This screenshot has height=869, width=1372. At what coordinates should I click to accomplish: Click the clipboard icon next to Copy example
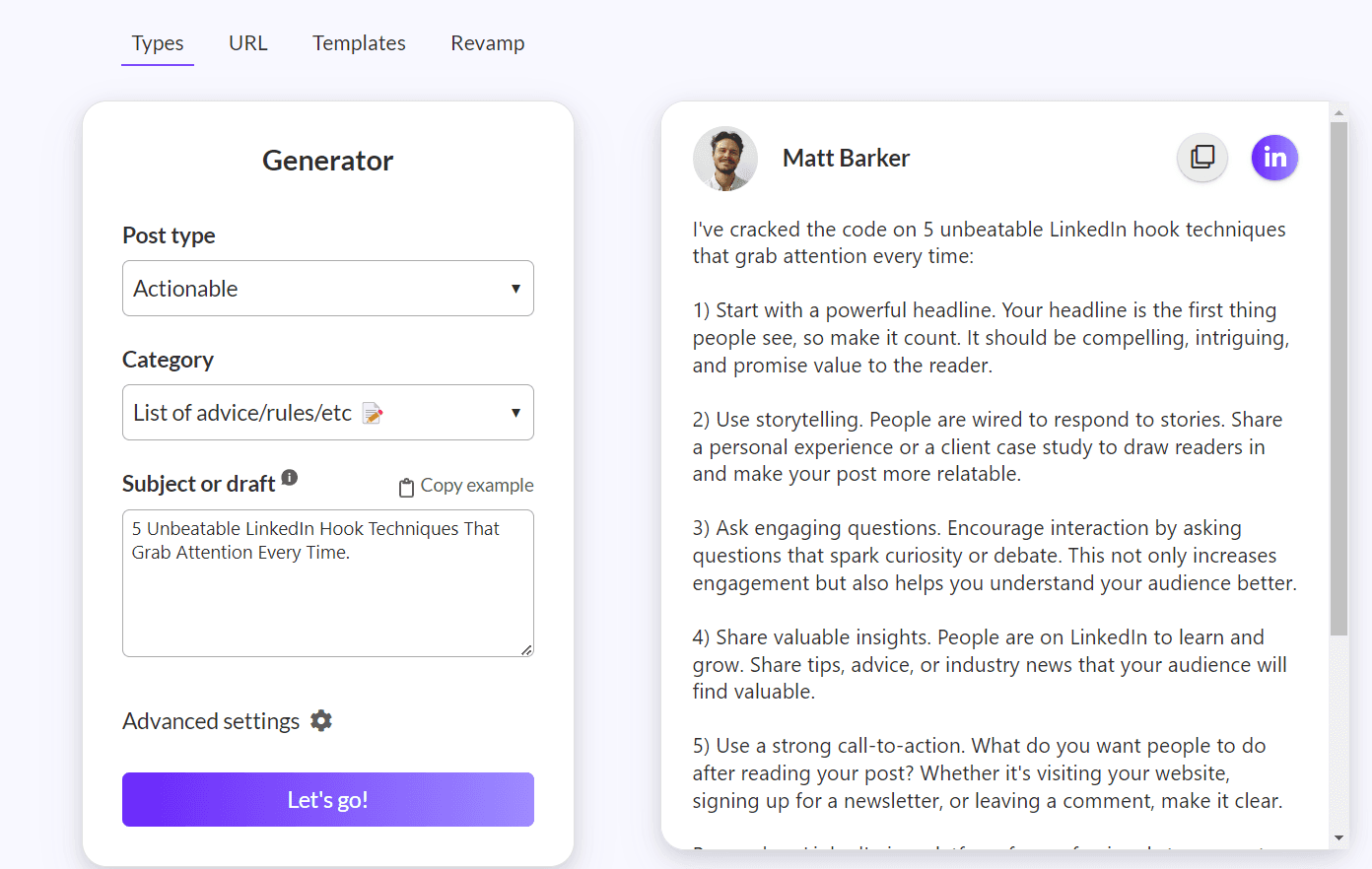[x=406, y=487]
